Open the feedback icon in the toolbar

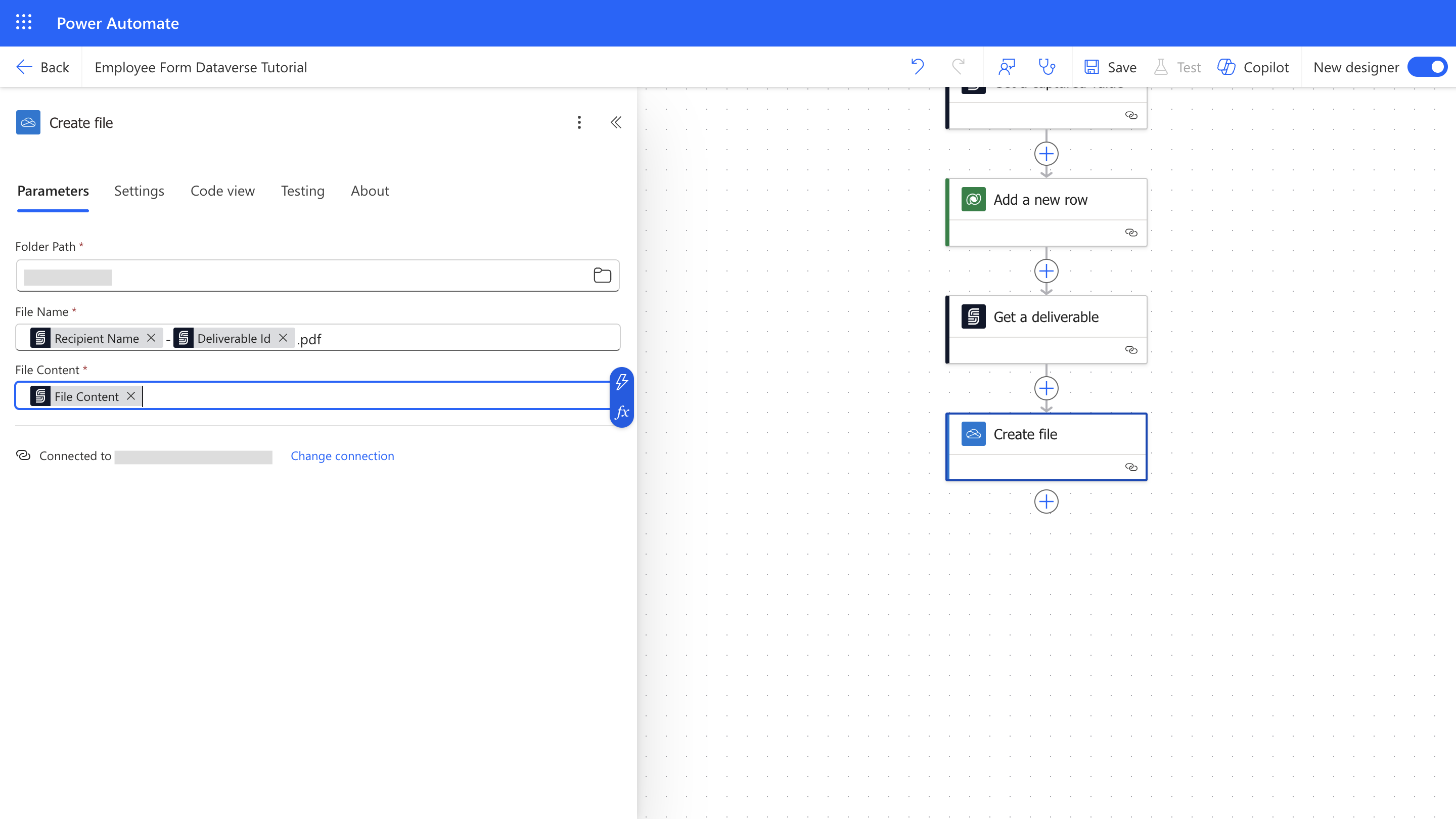[1007, 67]
